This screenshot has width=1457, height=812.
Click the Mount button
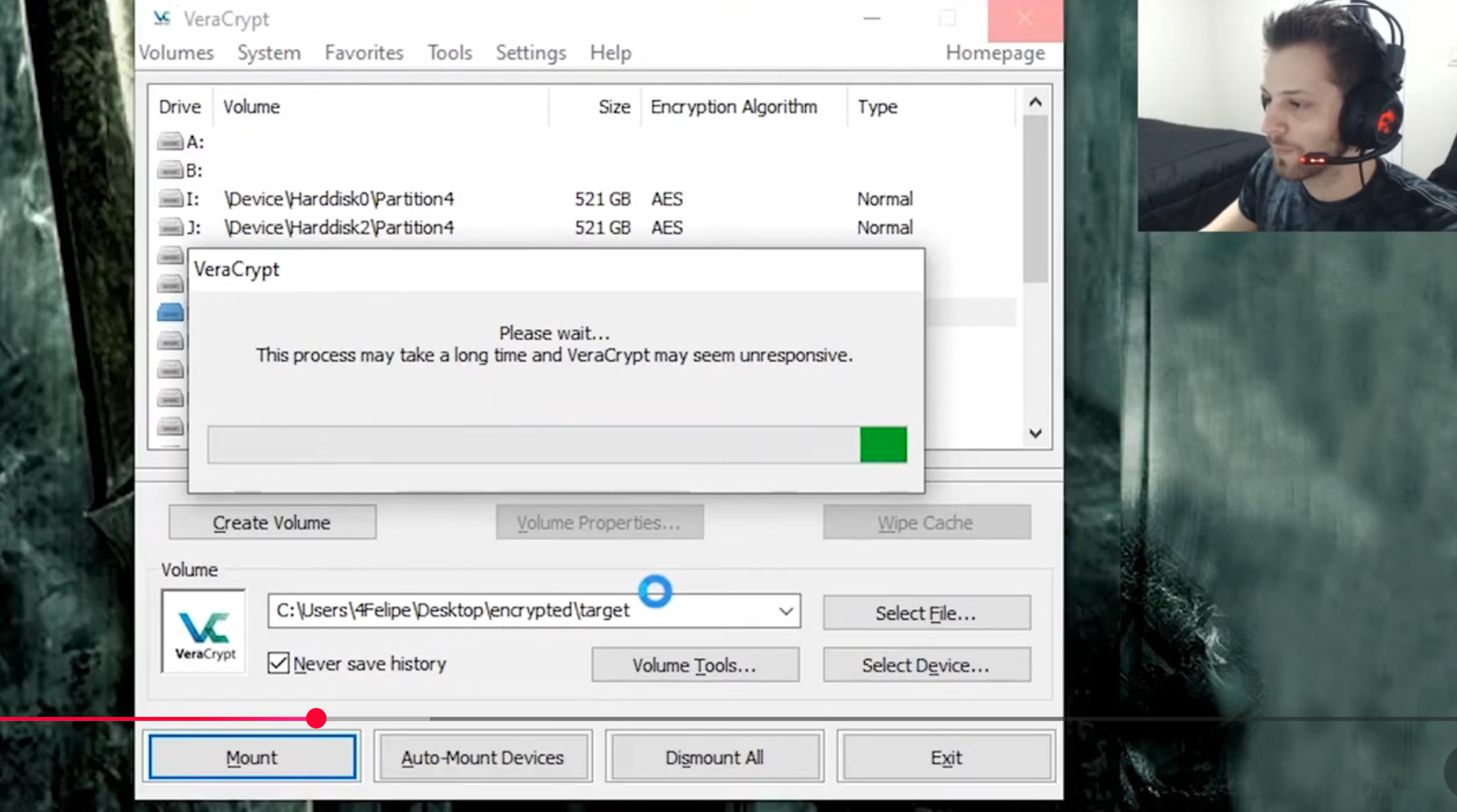click(x=252, y=757)
